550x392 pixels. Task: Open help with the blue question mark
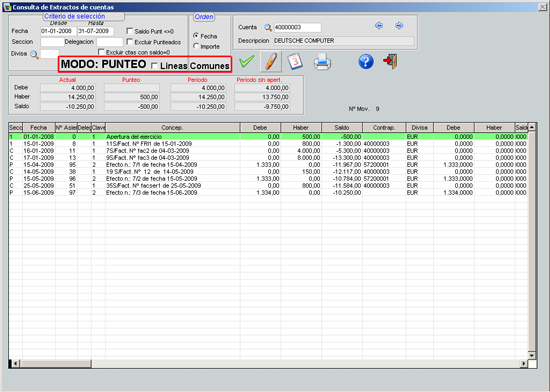365,61
